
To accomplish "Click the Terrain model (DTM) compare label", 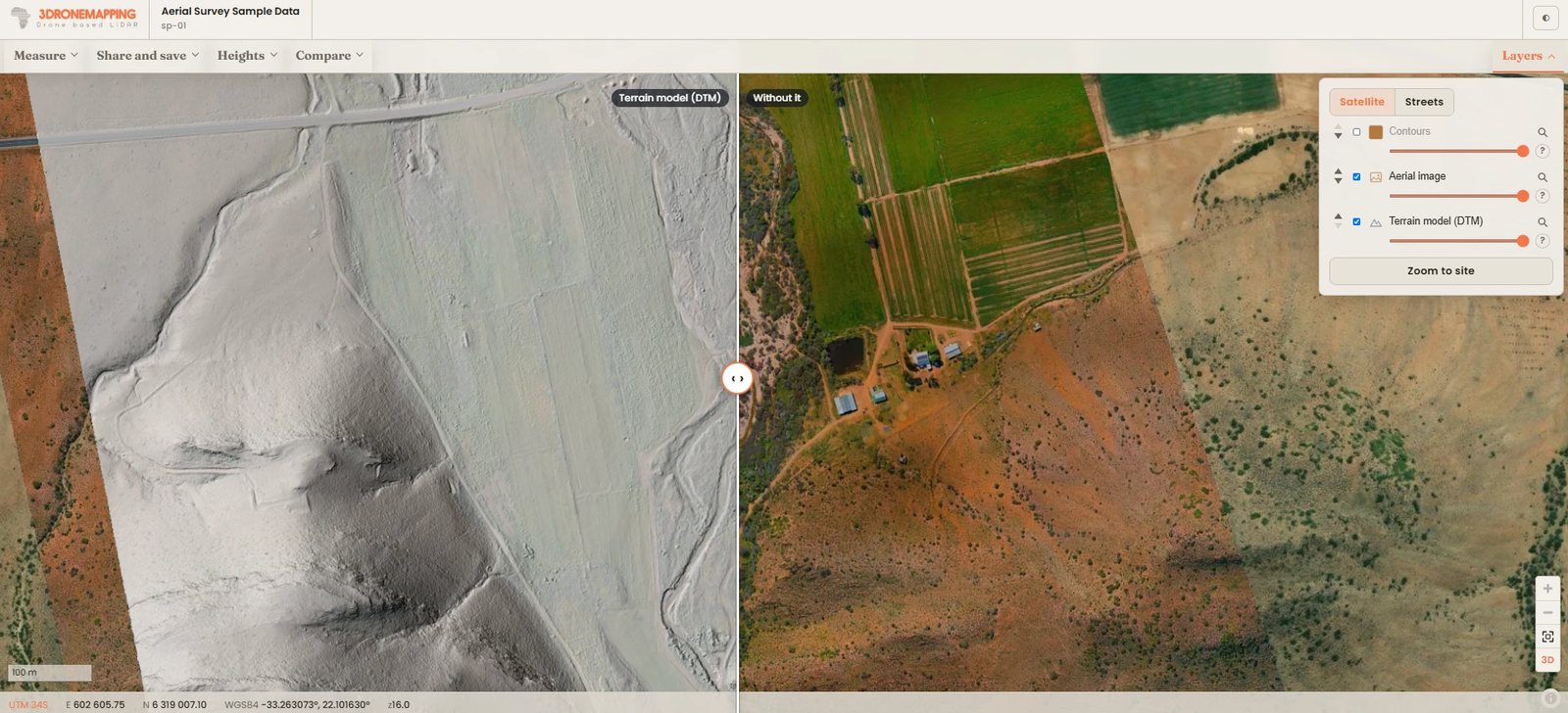I will (x=670, y=98).
